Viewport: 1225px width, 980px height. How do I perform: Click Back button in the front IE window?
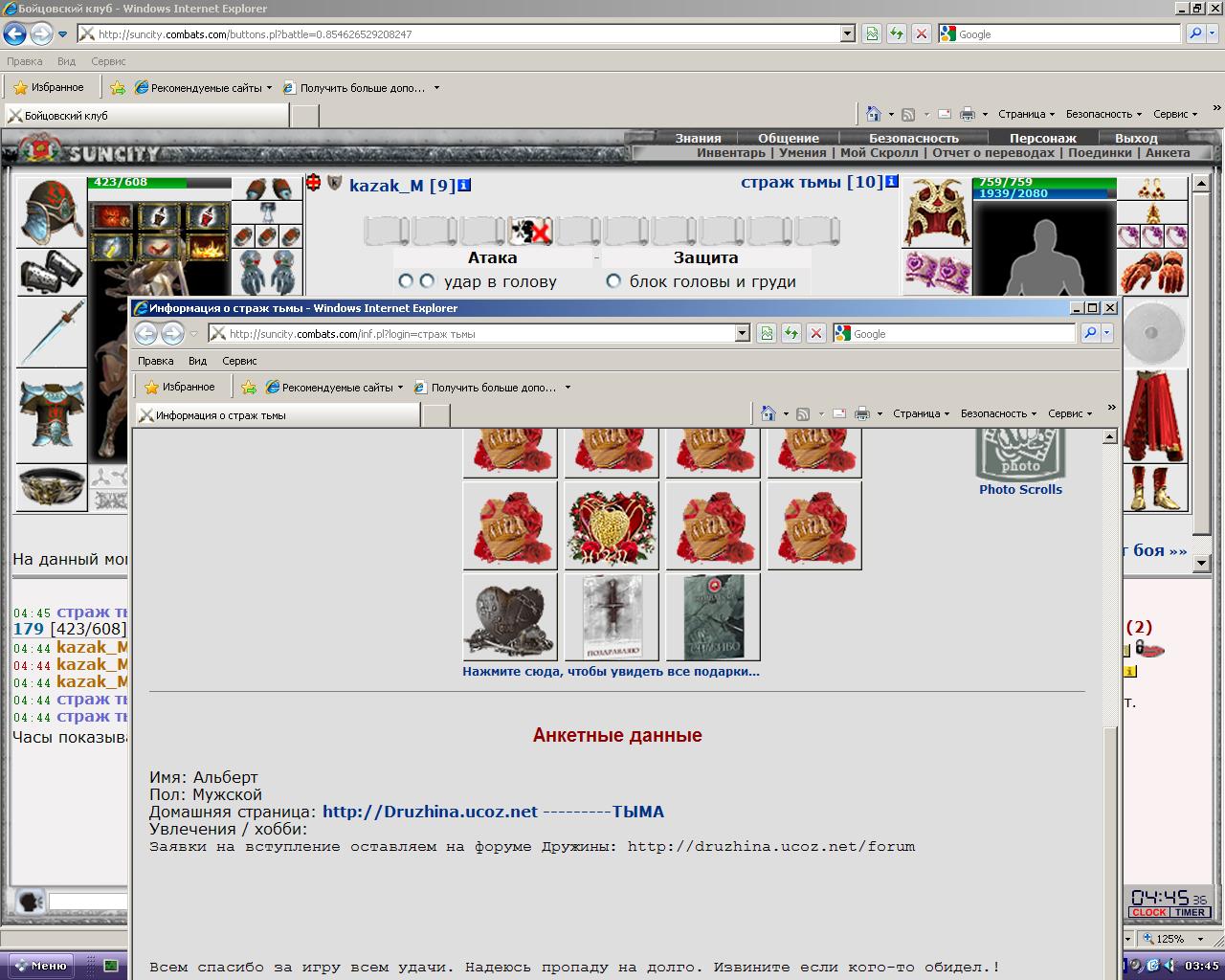pyautogui.click(x=145, y=333)
